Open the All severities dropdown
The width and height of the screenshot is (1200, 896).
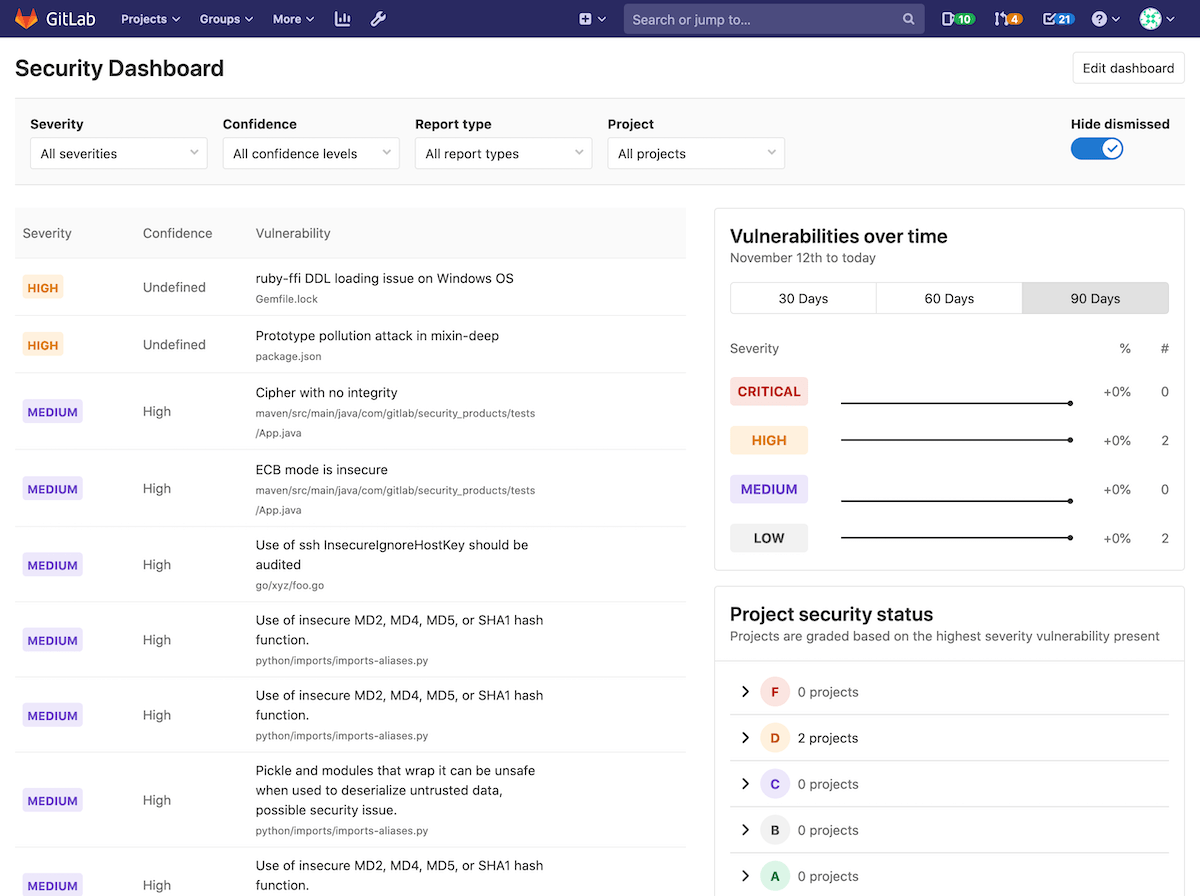pyautogui.click(x=118, y=153)
